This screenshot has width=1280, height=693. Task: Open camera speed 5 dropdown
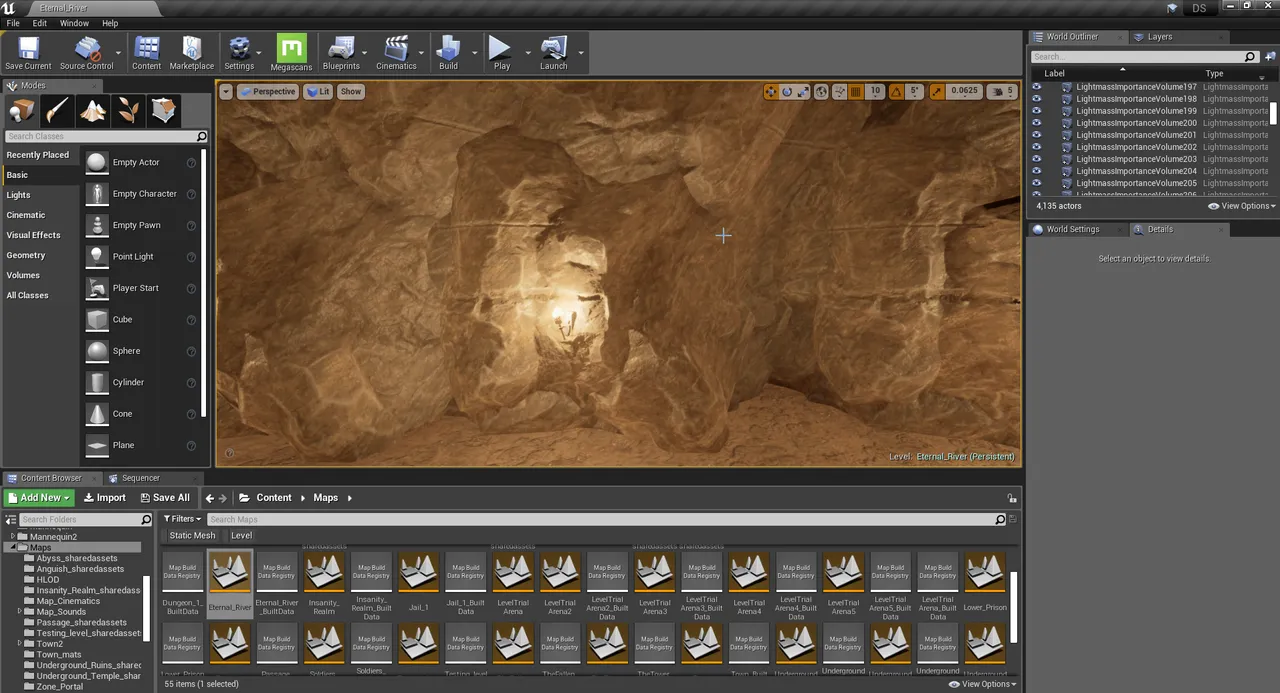(x=1002, y=91)
